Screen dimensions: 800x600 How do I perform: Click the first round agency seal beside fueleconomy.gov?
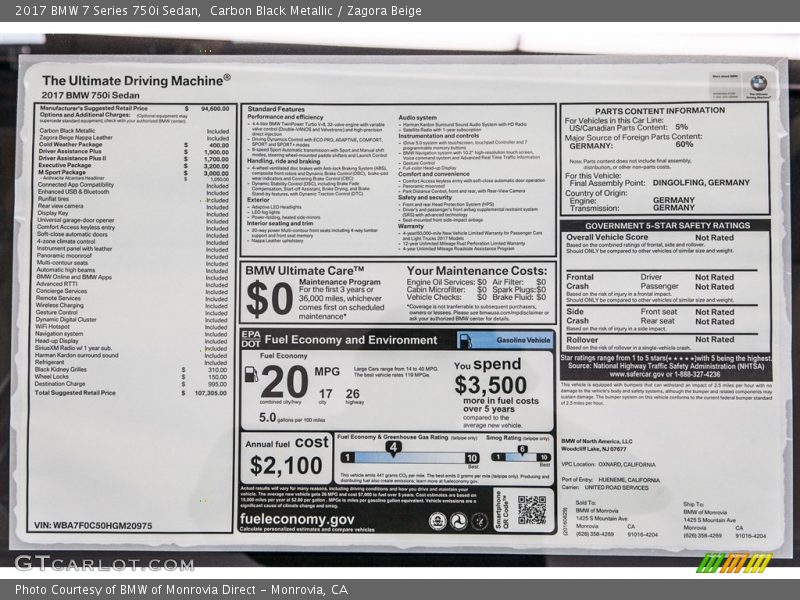click(437, 520)
